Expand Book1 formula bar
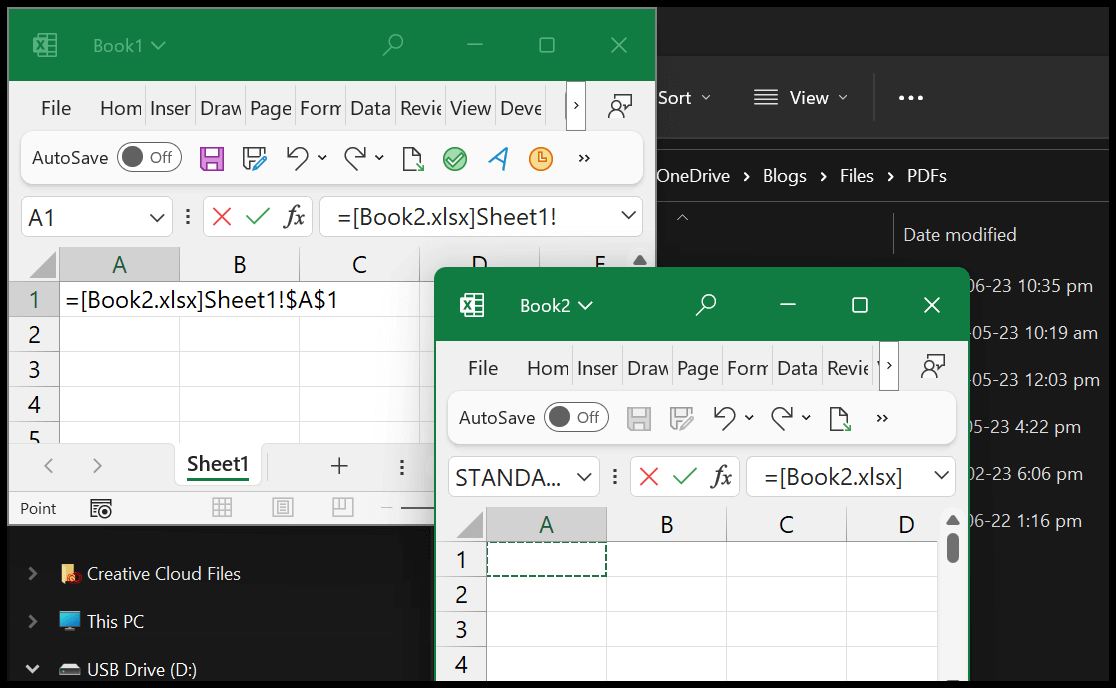The image size is (1116, 688). click(x=628, y=215)
